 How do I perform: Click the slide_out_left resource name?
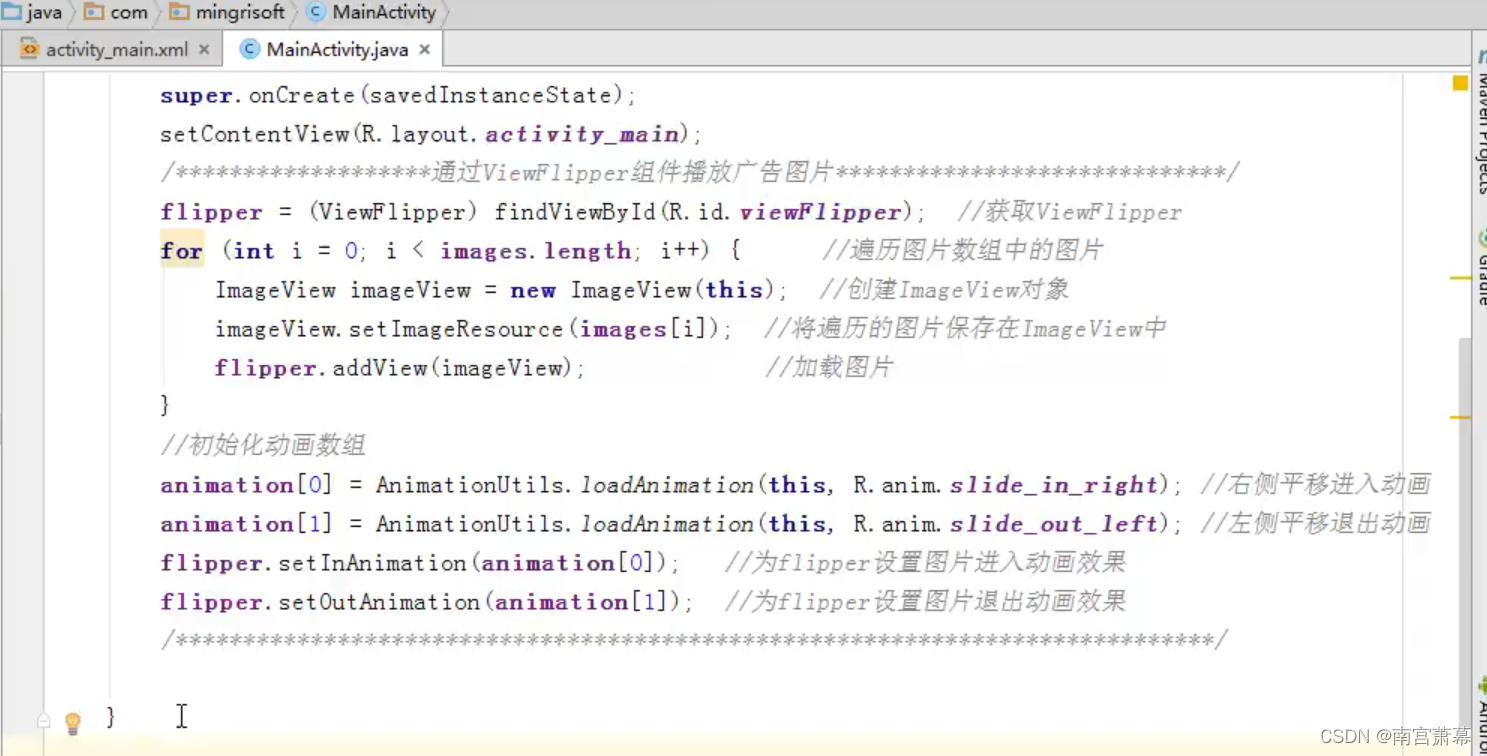(1053, 524)
